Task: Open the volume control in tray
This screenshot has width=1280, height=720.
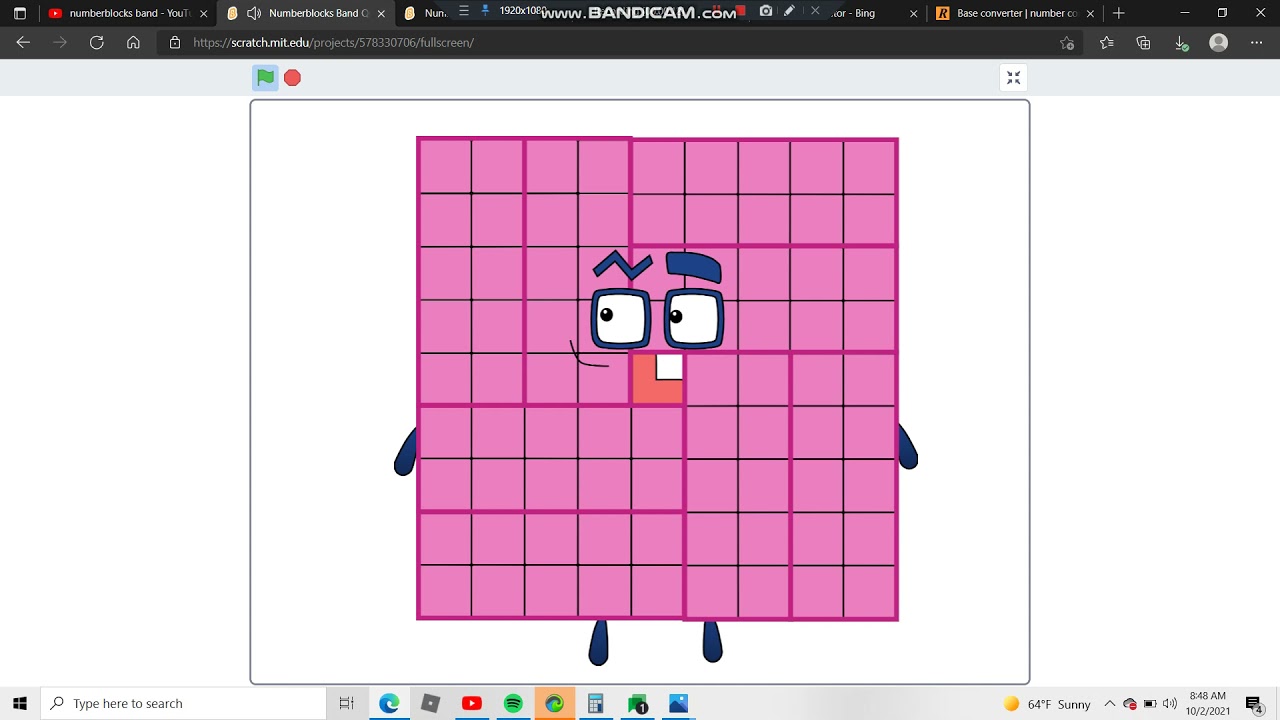Action: coord(1169,704)
